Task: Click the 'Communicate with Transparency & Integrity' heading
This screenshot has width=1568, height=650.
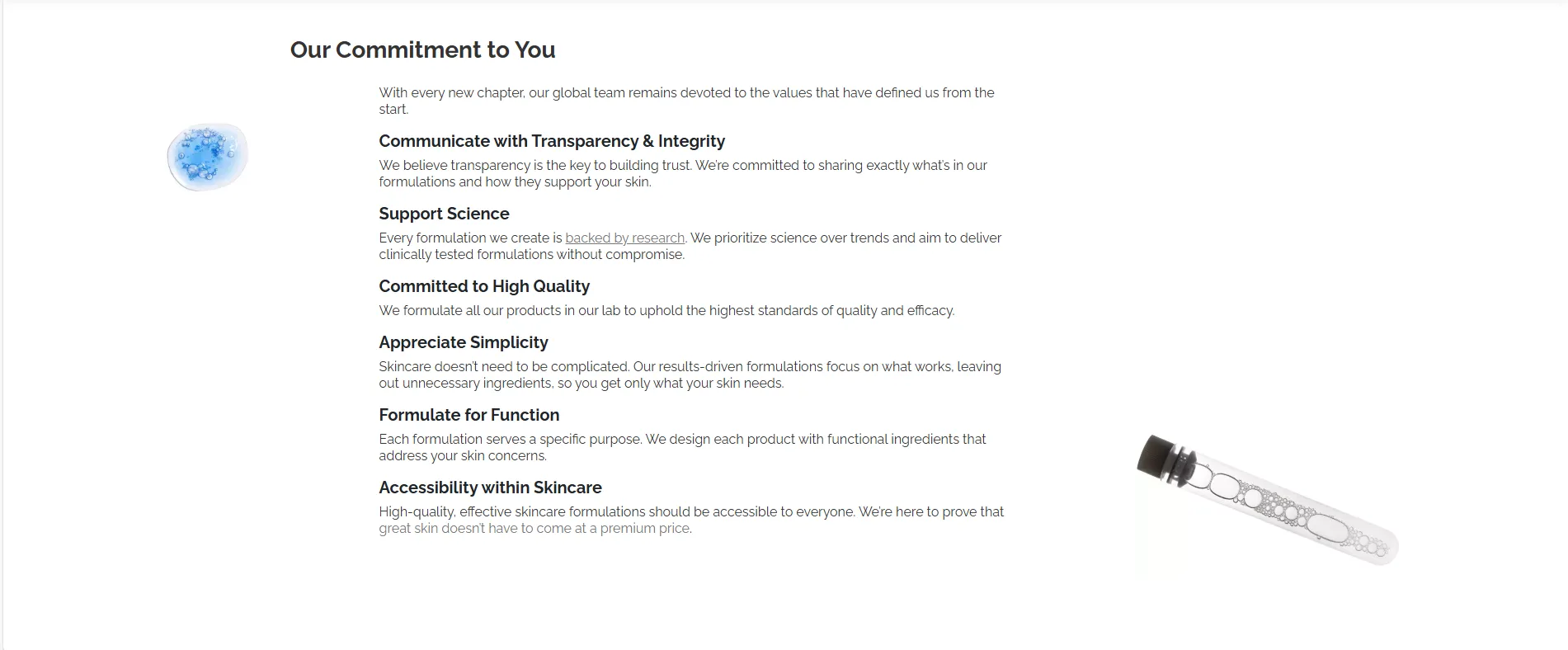Action: click(552, 141)
